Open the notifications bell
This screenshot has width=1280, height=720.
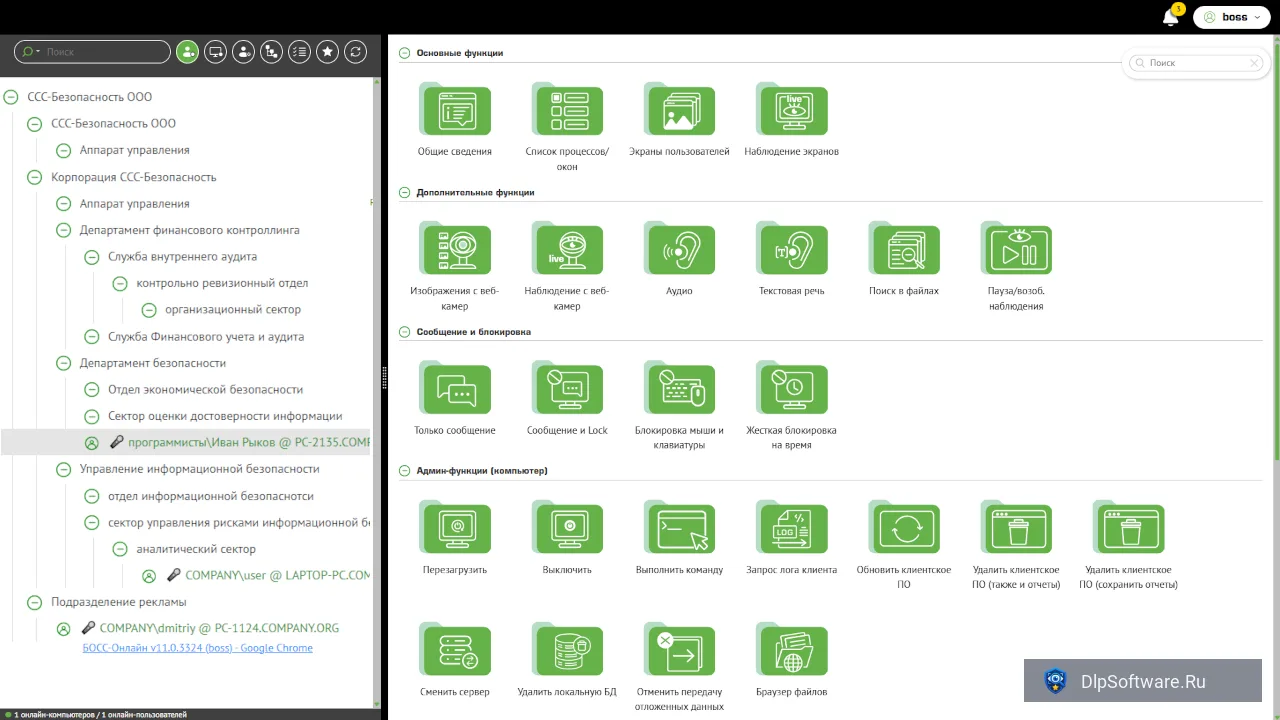pyautogui.click(x=1170, y=17)
